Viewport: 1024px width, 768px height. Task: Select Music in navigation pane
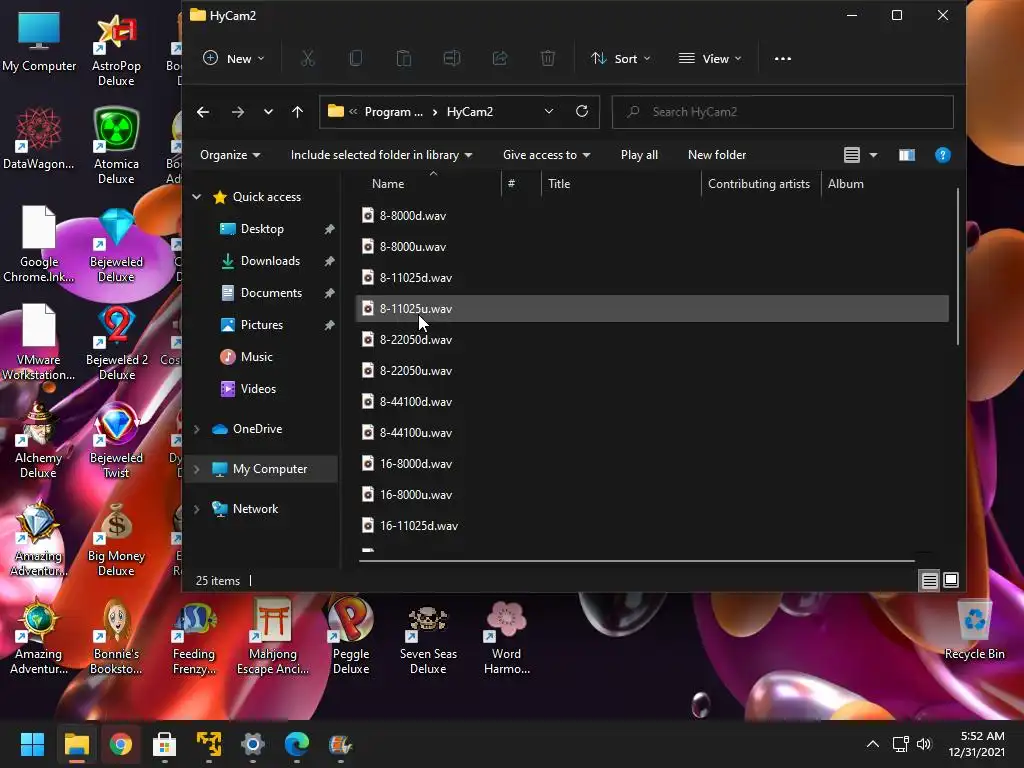256,357
